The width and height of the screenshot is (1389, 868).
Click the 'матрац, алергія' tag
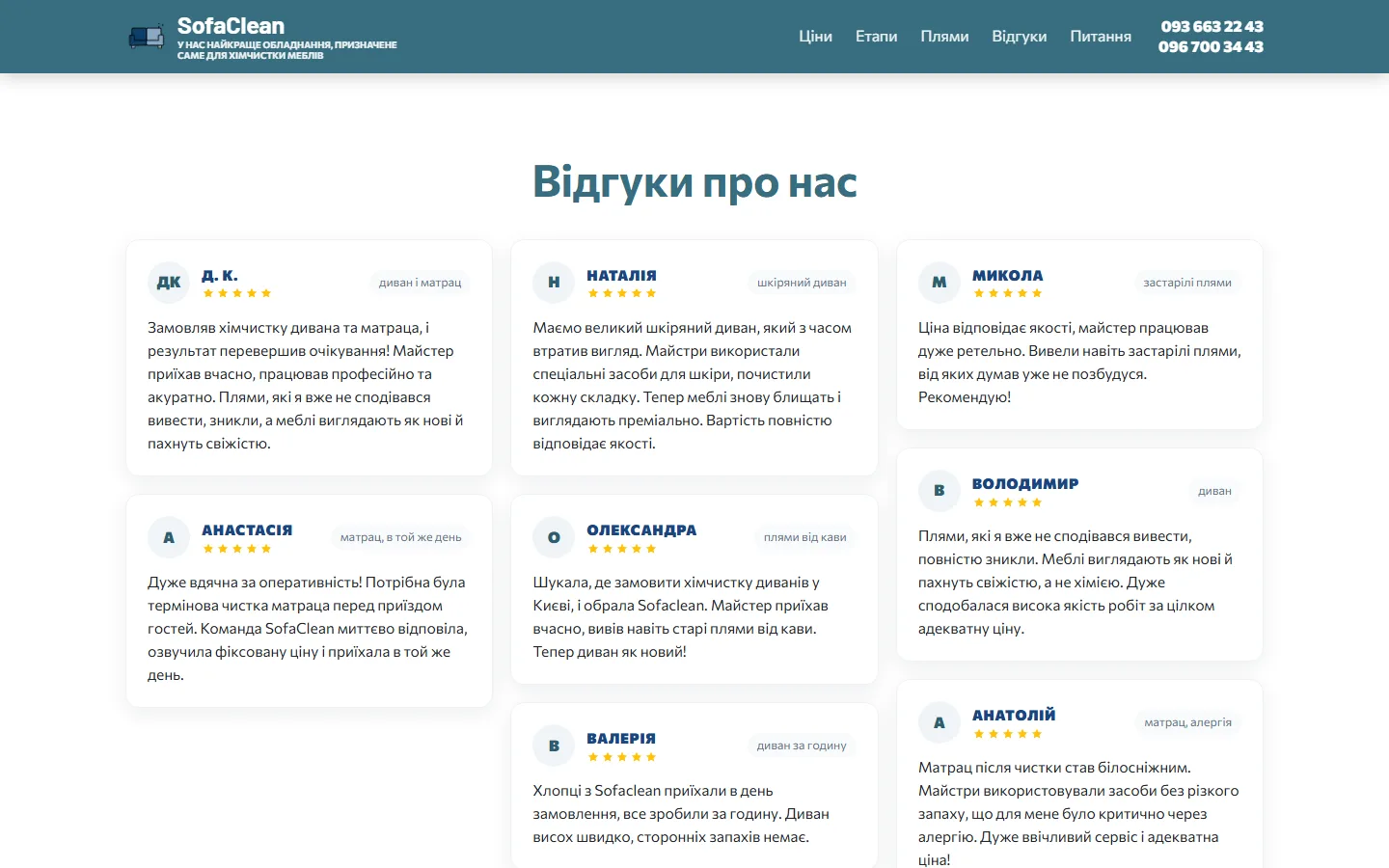pyautogui.click(x=1187, y=722)
